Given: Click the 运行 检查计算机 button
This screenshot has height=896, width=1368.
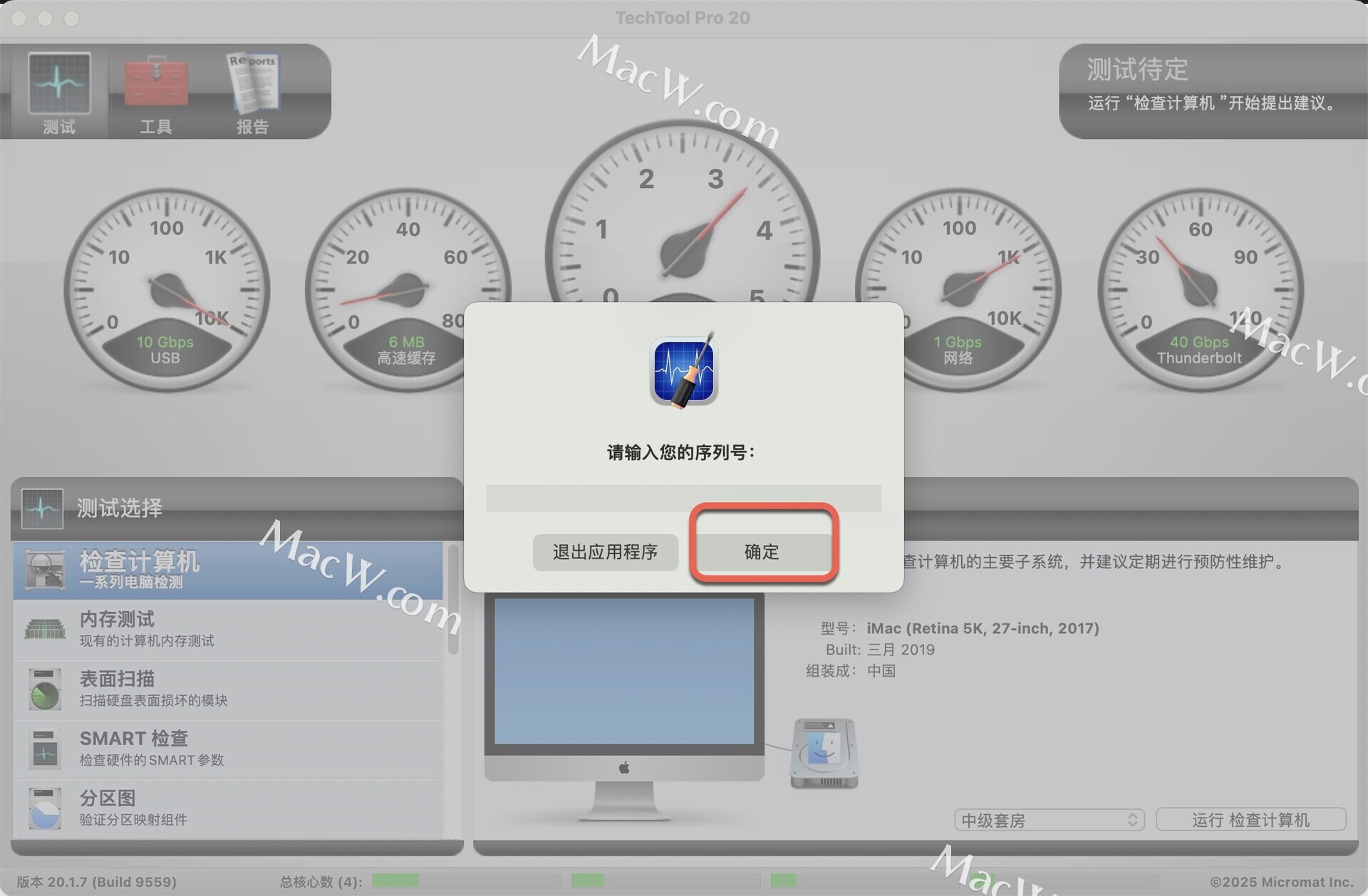Looking at the screenshot, I should pyautogui.click(x=1251, y=820).
